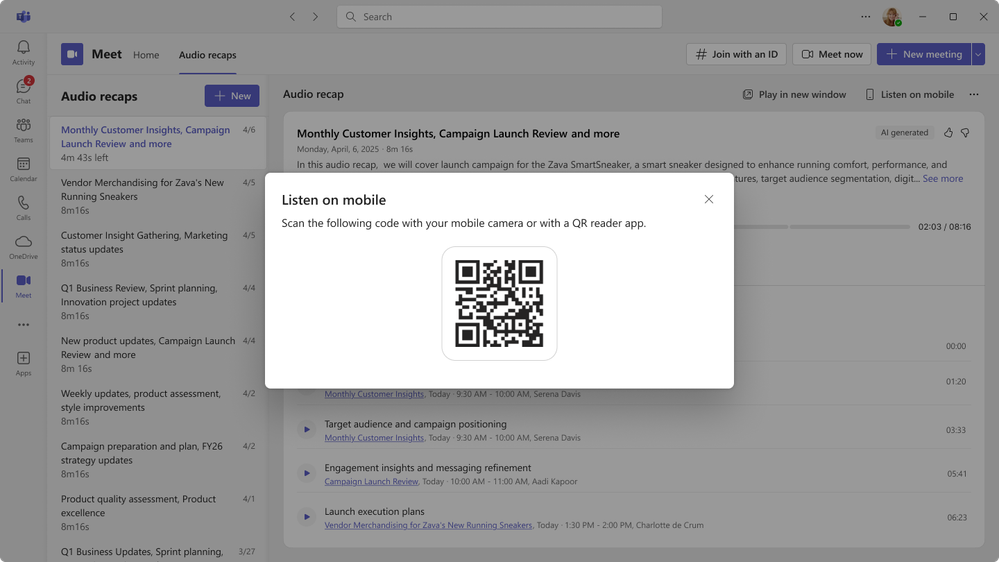Select Q1 Business Review, Sprint planning recap
Viewport: 999px width, 562px height.
pos(158,302)
